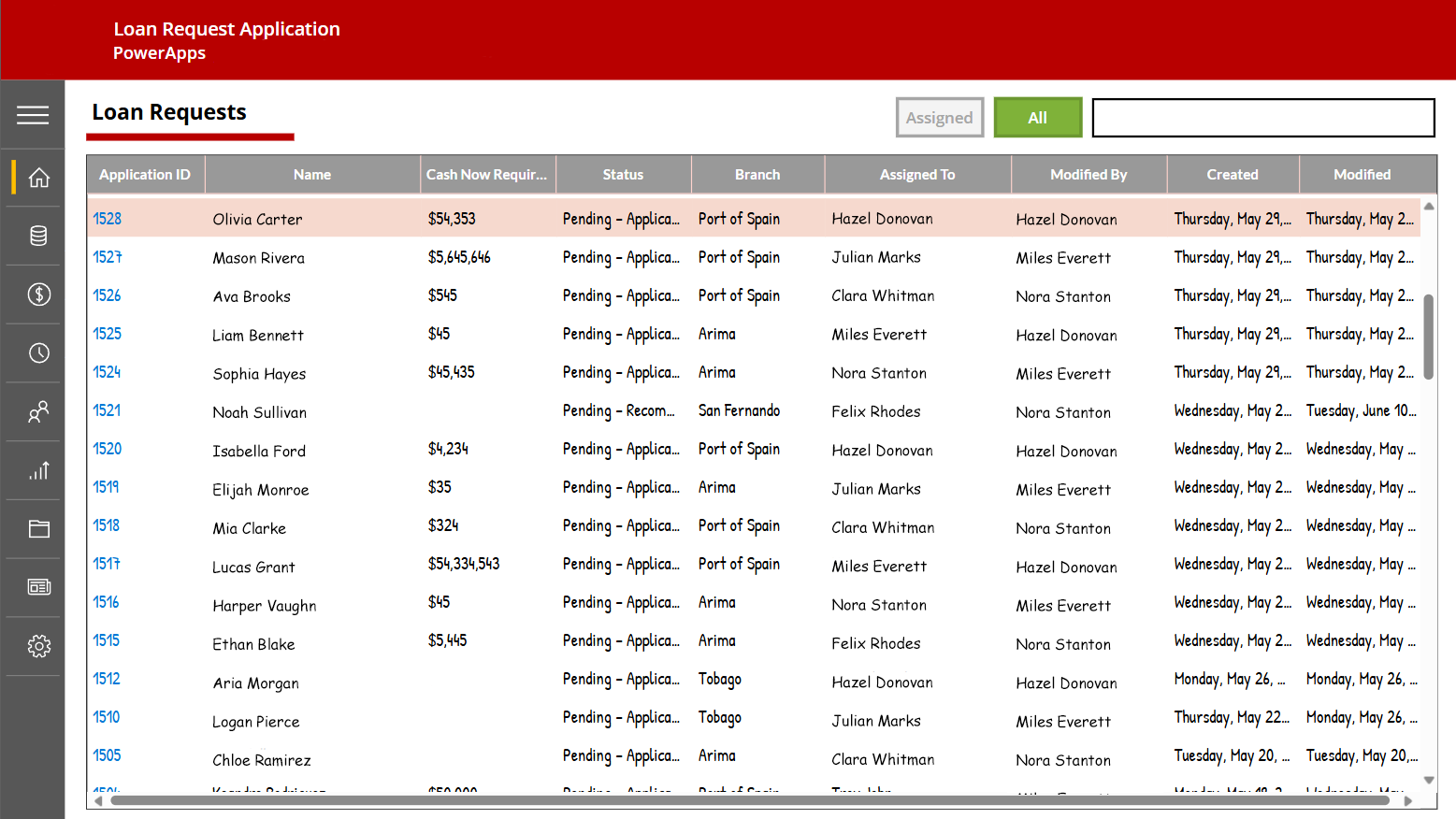Open application 1525 link
The image size is (1456, 819).
(107, 334)
